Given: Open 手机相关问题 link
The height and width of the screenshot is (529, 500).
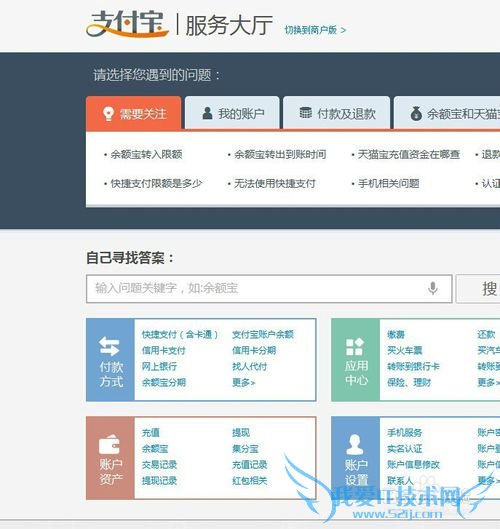Looking at the screenshot, I should click(x=388, y=184).
